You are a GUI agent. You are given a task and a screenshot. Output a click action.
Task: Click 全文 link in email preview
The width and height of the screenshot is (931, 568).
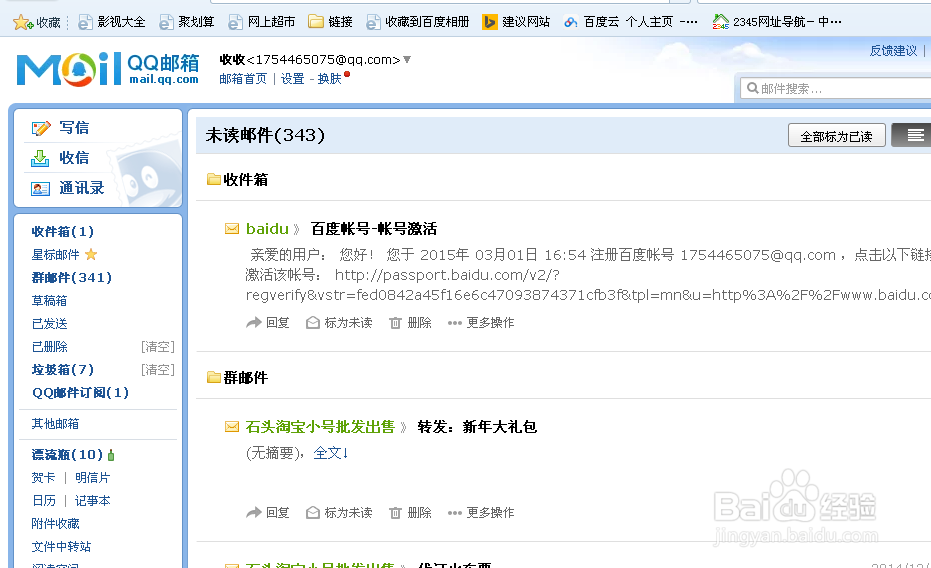331,453
